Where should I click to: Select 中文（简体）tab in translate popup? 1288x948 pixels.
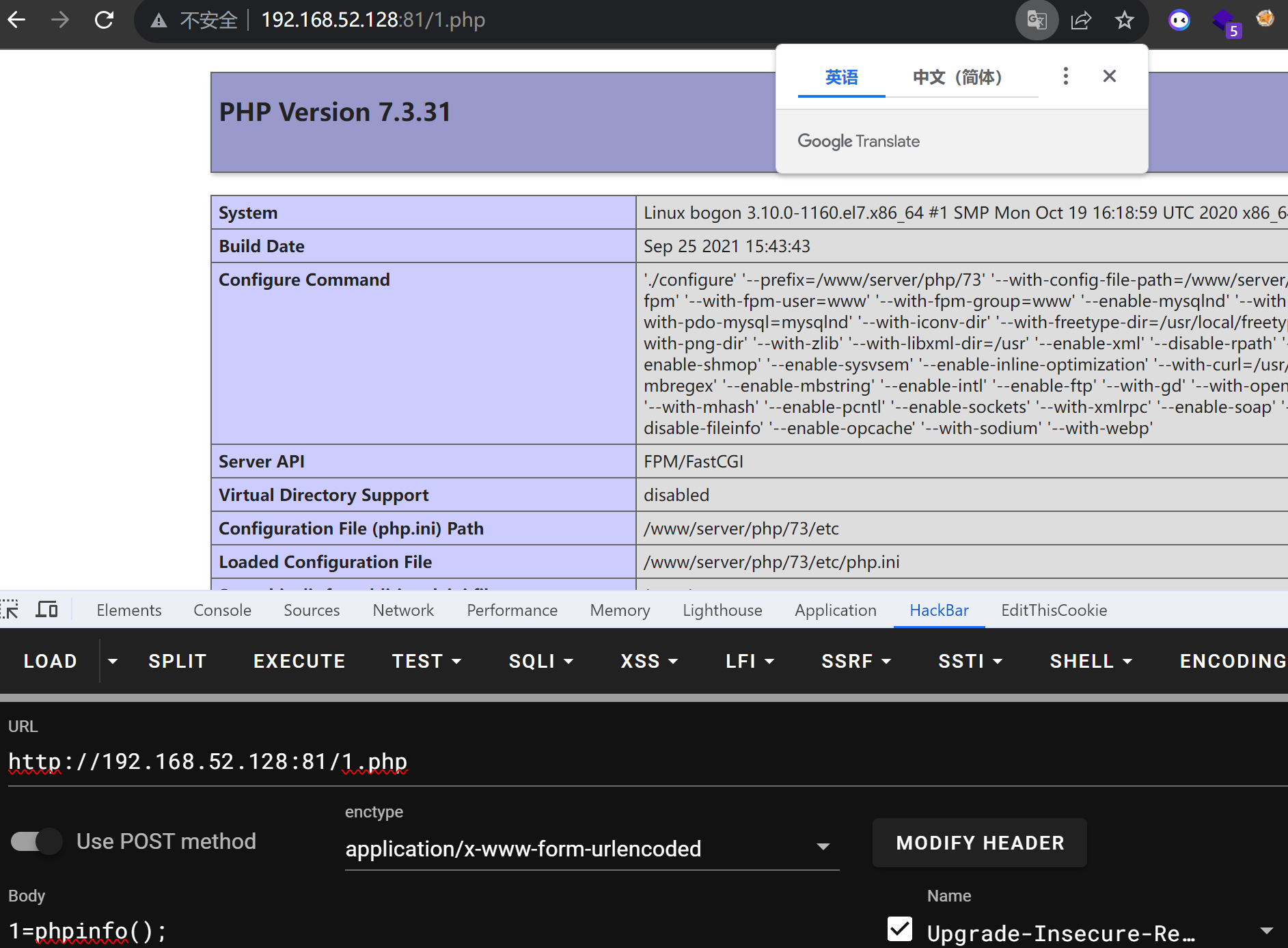(x=957, y=77)
